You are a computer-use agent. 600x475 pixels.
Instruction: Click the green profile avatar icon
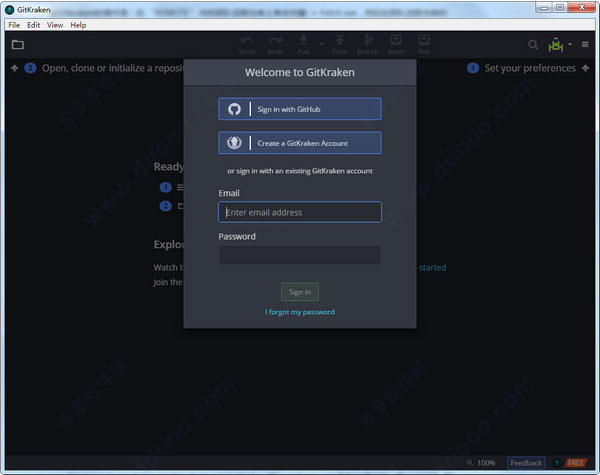[x=556, y=45]
